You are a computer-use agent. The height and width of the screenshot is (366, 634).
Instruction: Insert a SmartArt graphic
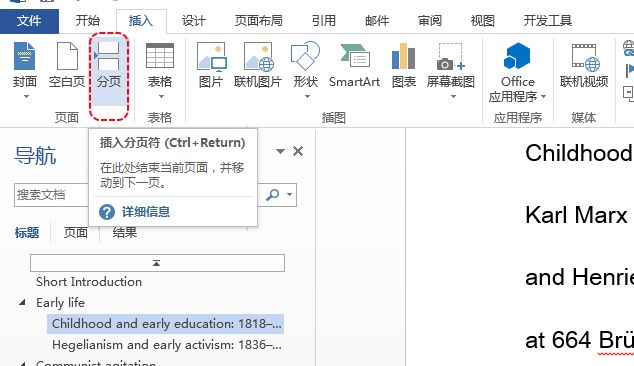[x=354, y=65]
